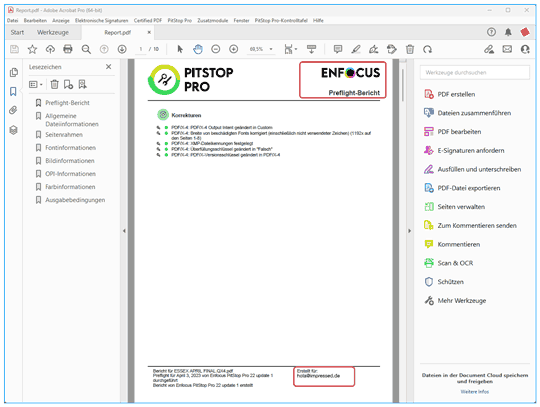The height and width of the screenshot is (407, 540).
Task: Close the Lesezeichen panel
Action: 108,66
